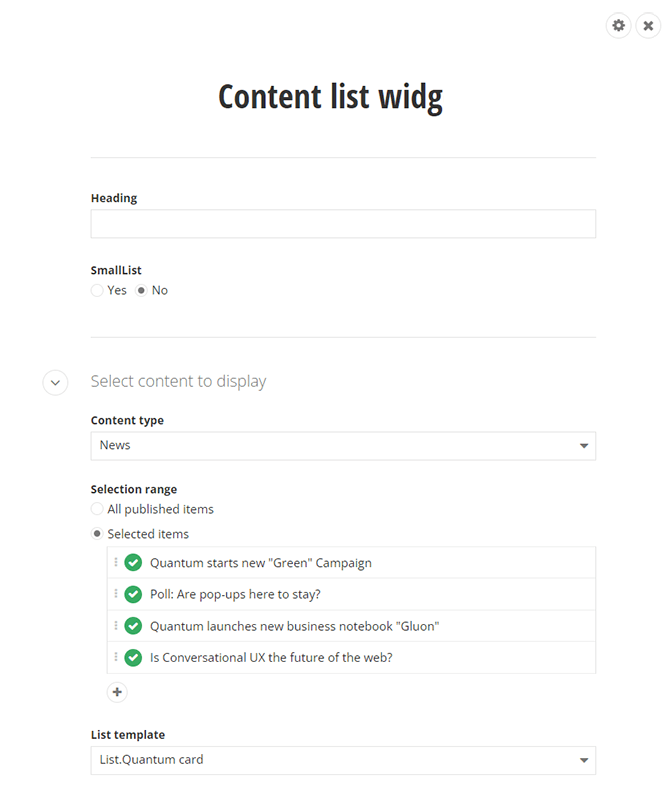Collapse the Select content to display section

pyautogui.click(x=55, y=382)
